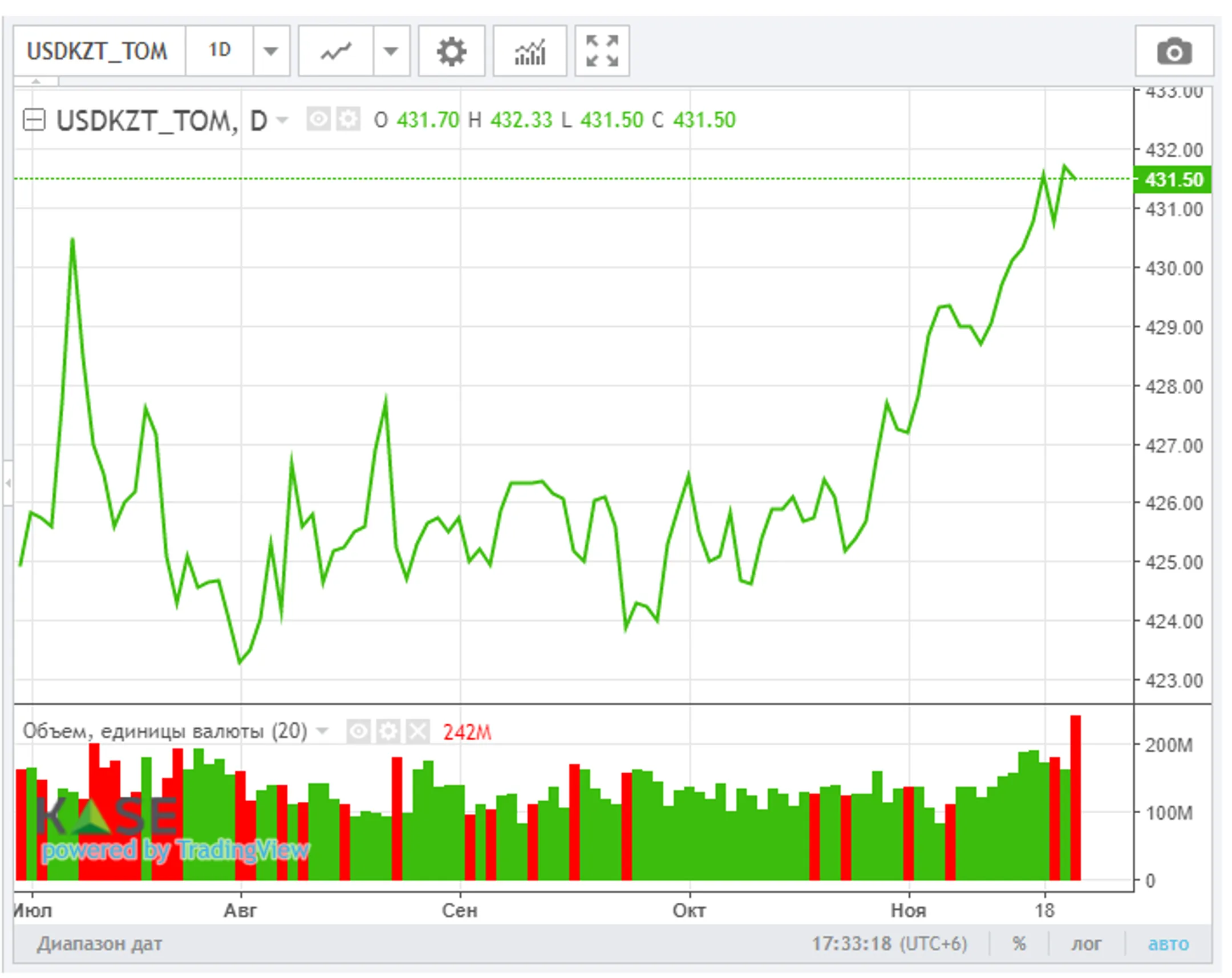Click the USDKZT_TOM symbol input field
Image resolution: width=1232 pixels, height=978 pixels.
pyautogui.click(x=98, y=51)
